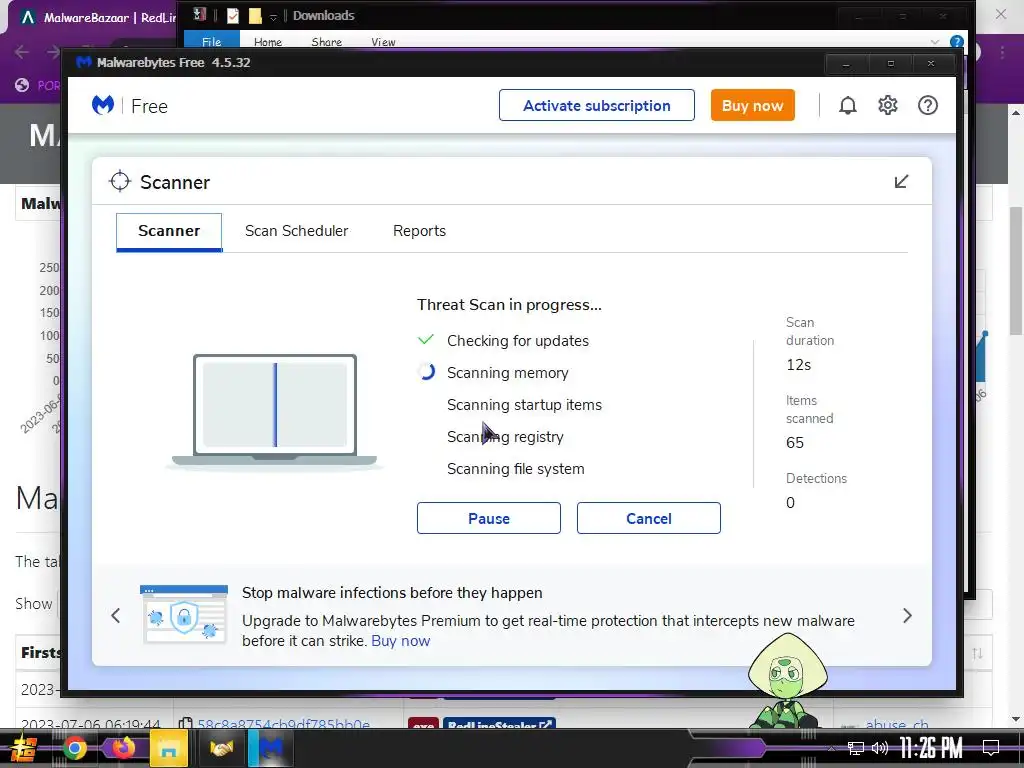The width and height of the screenshot is (1024, 768).
Task: Click the Malwarebytes taskbar icon
Action: point(269,748)
